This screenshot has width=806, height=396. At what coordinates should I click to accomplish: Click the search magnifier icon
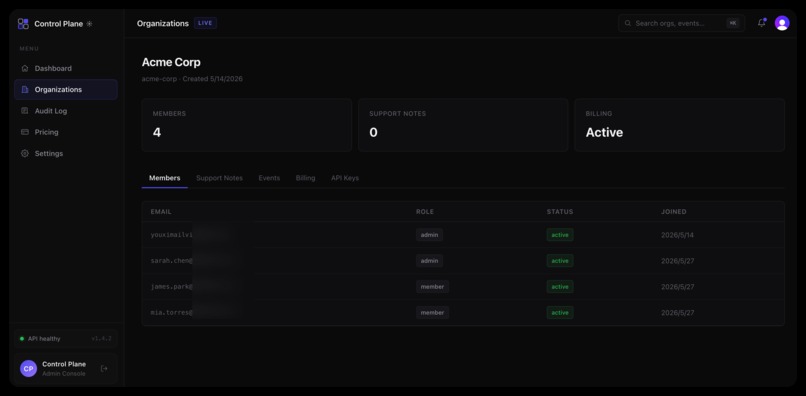coord(628,23)
